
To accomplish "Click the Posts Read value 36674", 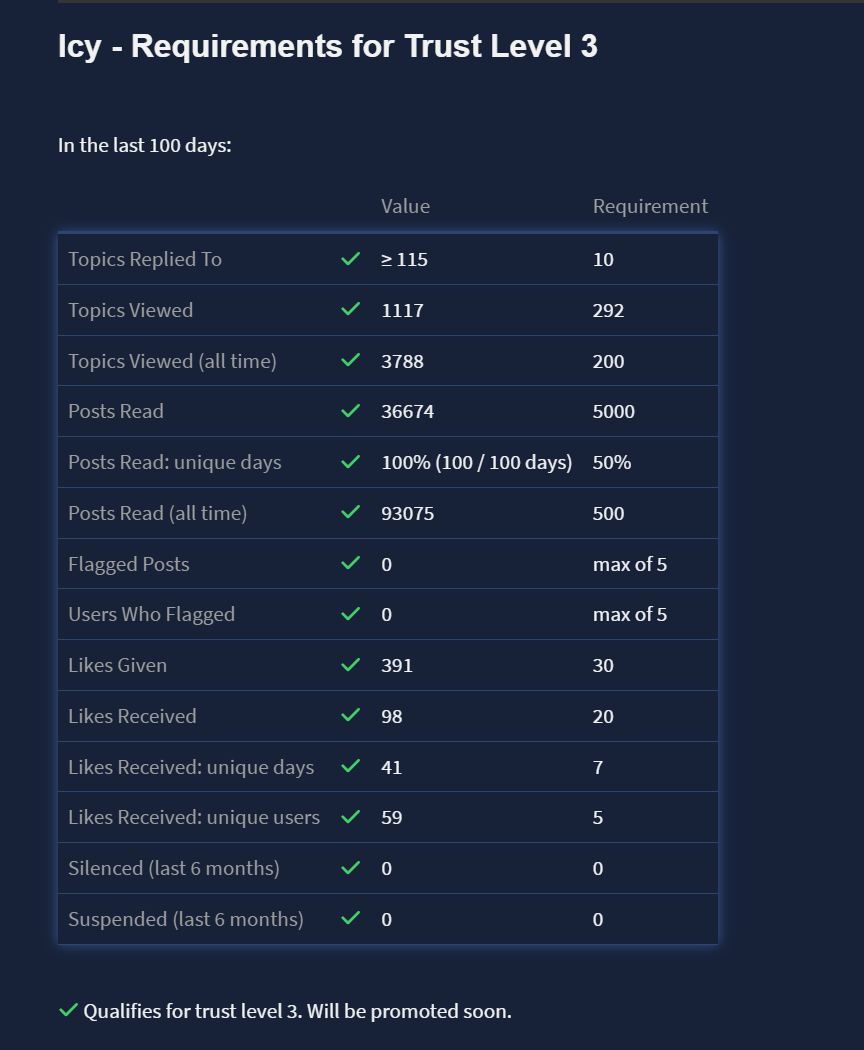I will [407, 411].
